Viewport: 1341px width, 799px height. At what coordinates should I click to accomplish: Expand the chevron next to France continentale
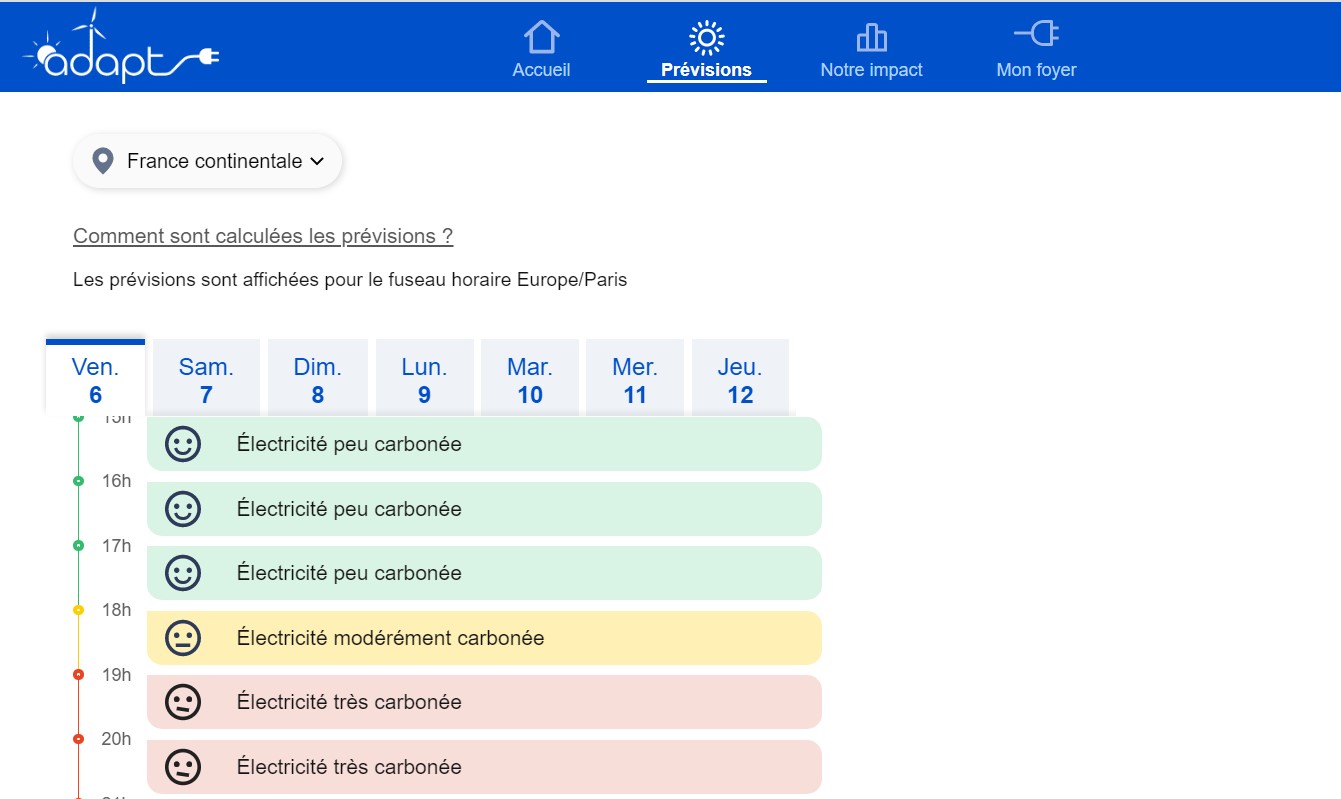317,161
